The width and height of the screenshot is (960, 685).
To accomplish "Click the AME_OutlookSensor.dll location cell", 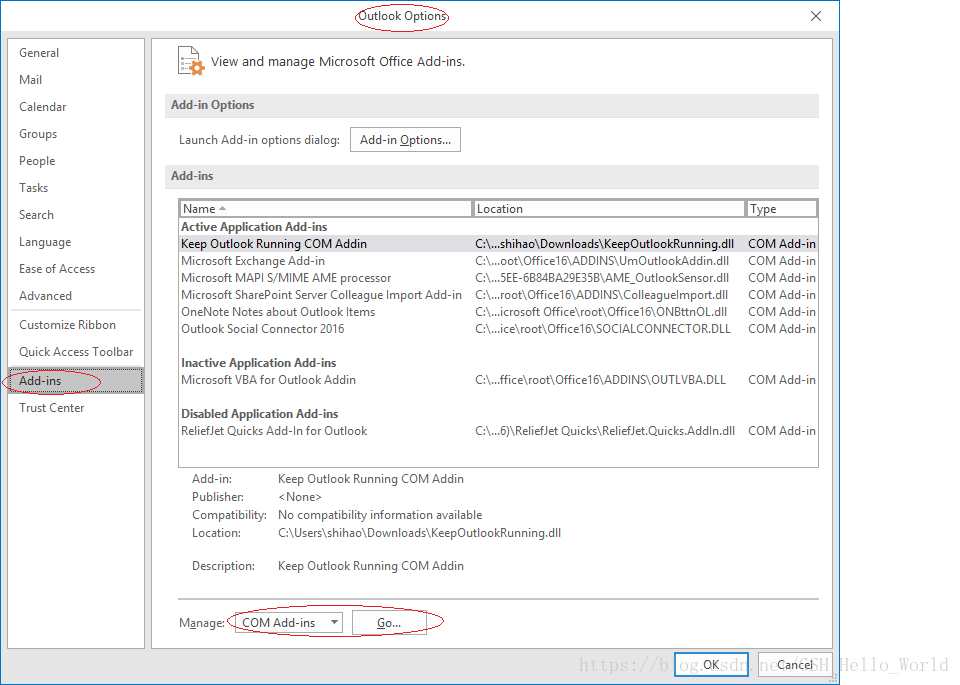I will 602,278.
